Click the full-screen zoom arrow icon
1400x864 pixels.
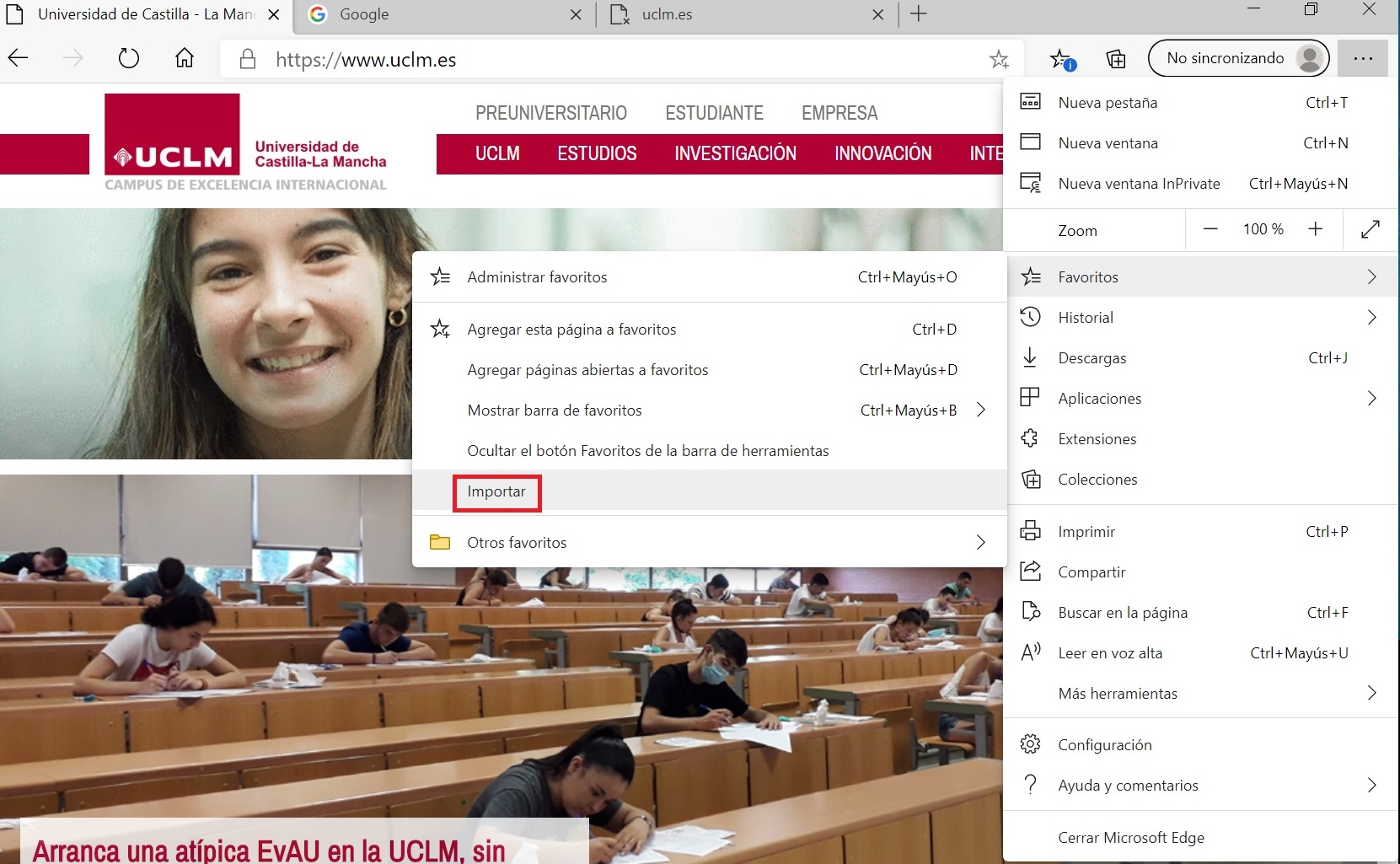[x=1370, y=229]
